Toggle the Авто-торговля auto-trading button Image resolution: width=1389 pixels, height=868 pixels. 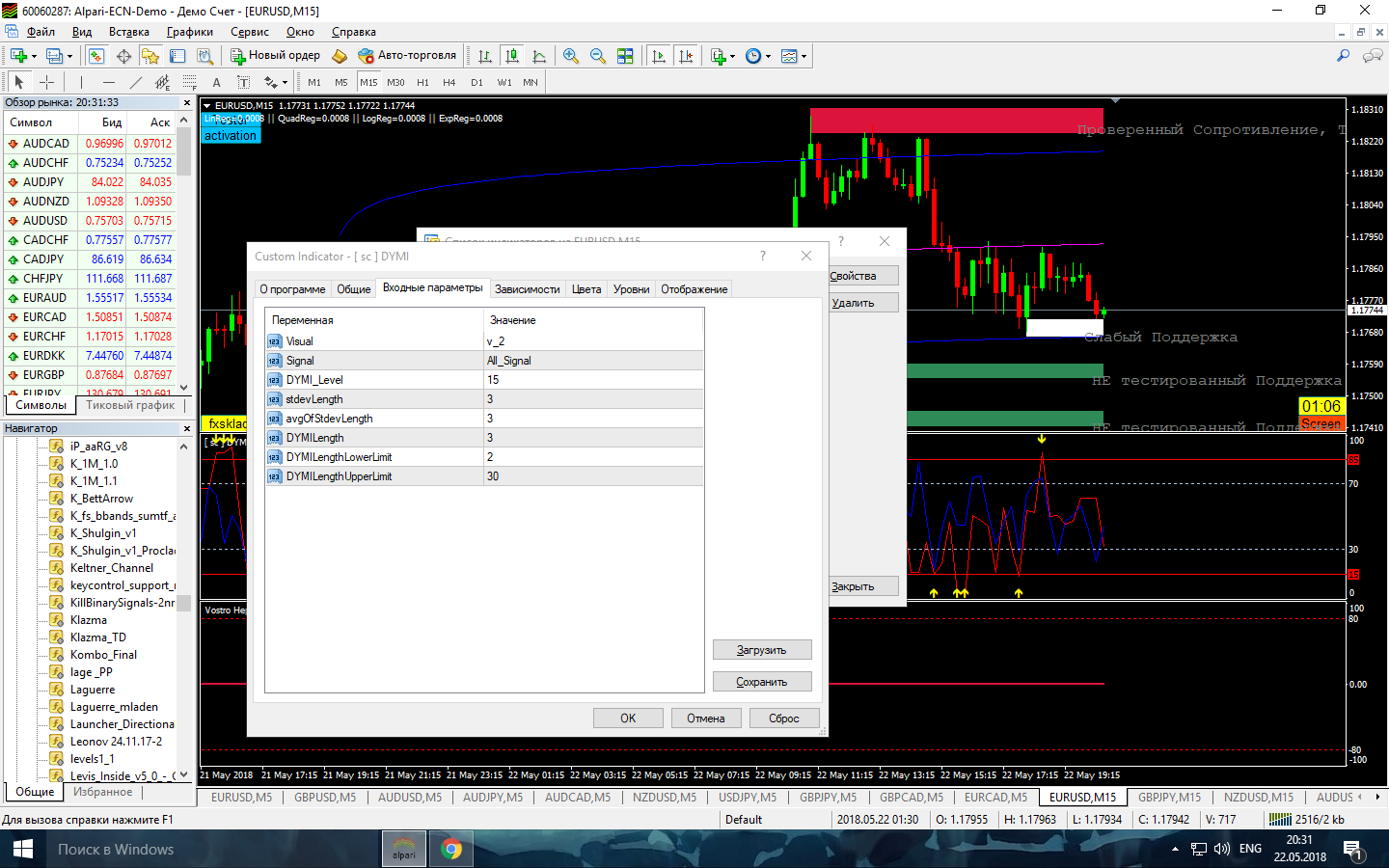pyautogui.click(x=407, y=55)
